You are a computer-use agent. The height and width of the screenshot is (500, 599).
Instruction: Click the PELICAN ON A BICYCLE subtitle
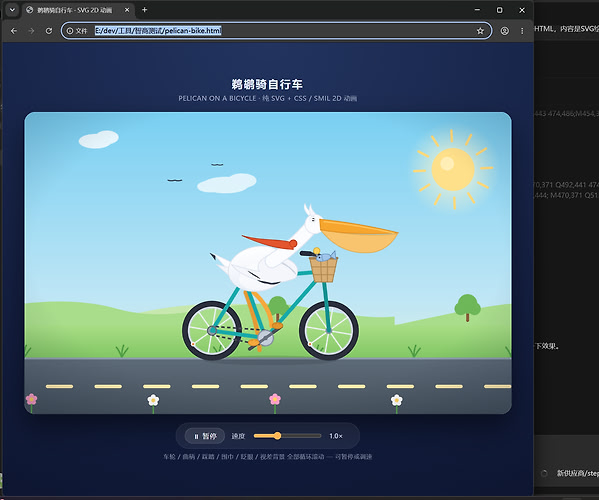point(267,98)
